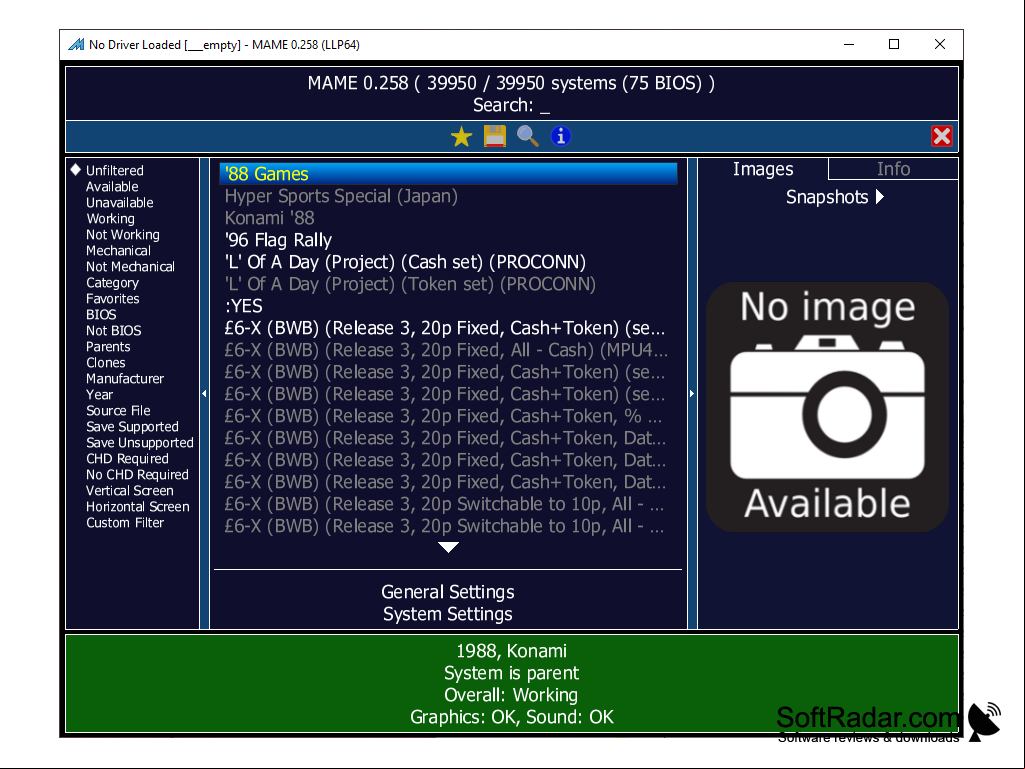
Task: Click the down arrow below the list
Action: 448,547
